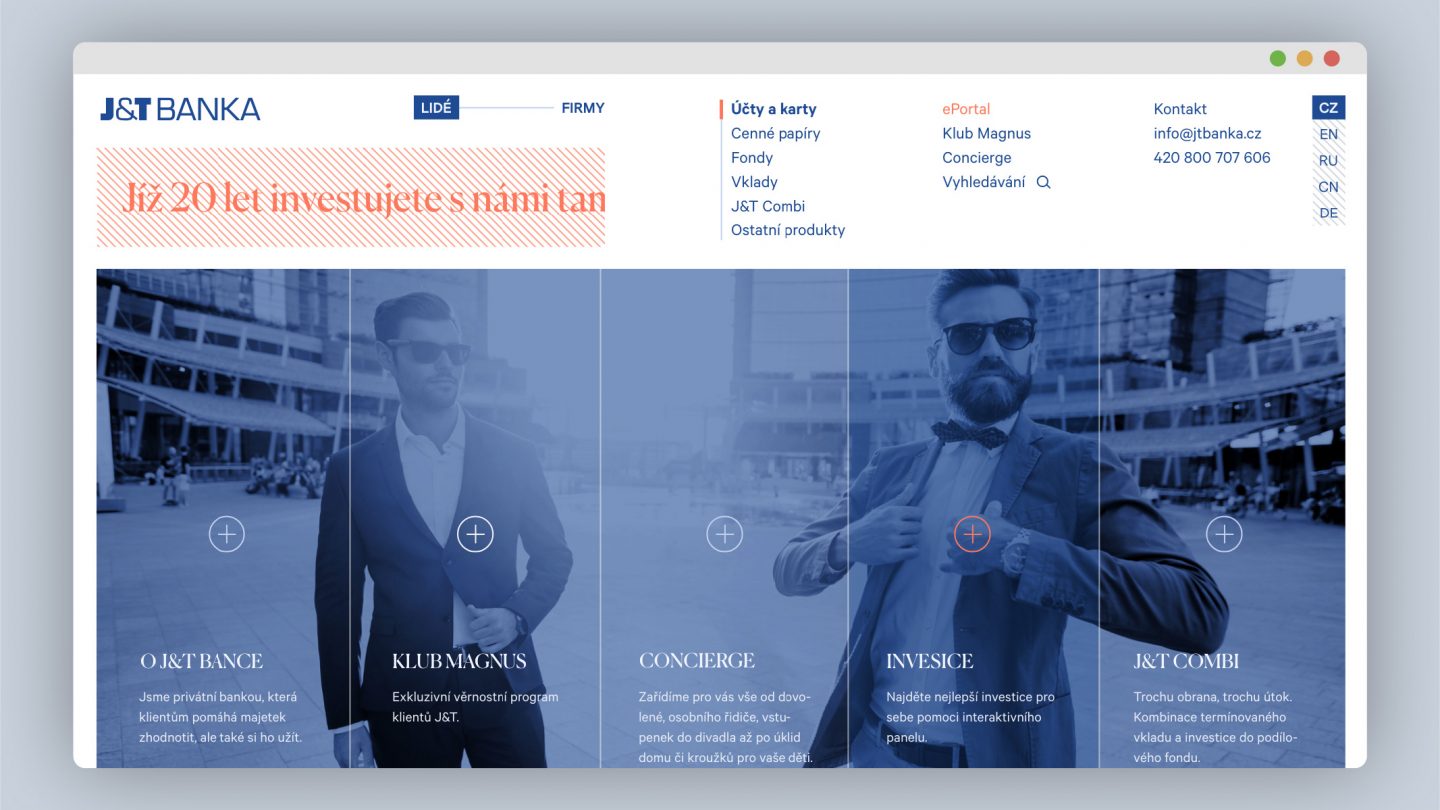Image resolution: width=1440 pixels, height=810 pixels.
Task: Open the Cenné papíry menu entry
Action: click(x=775, y=133)
